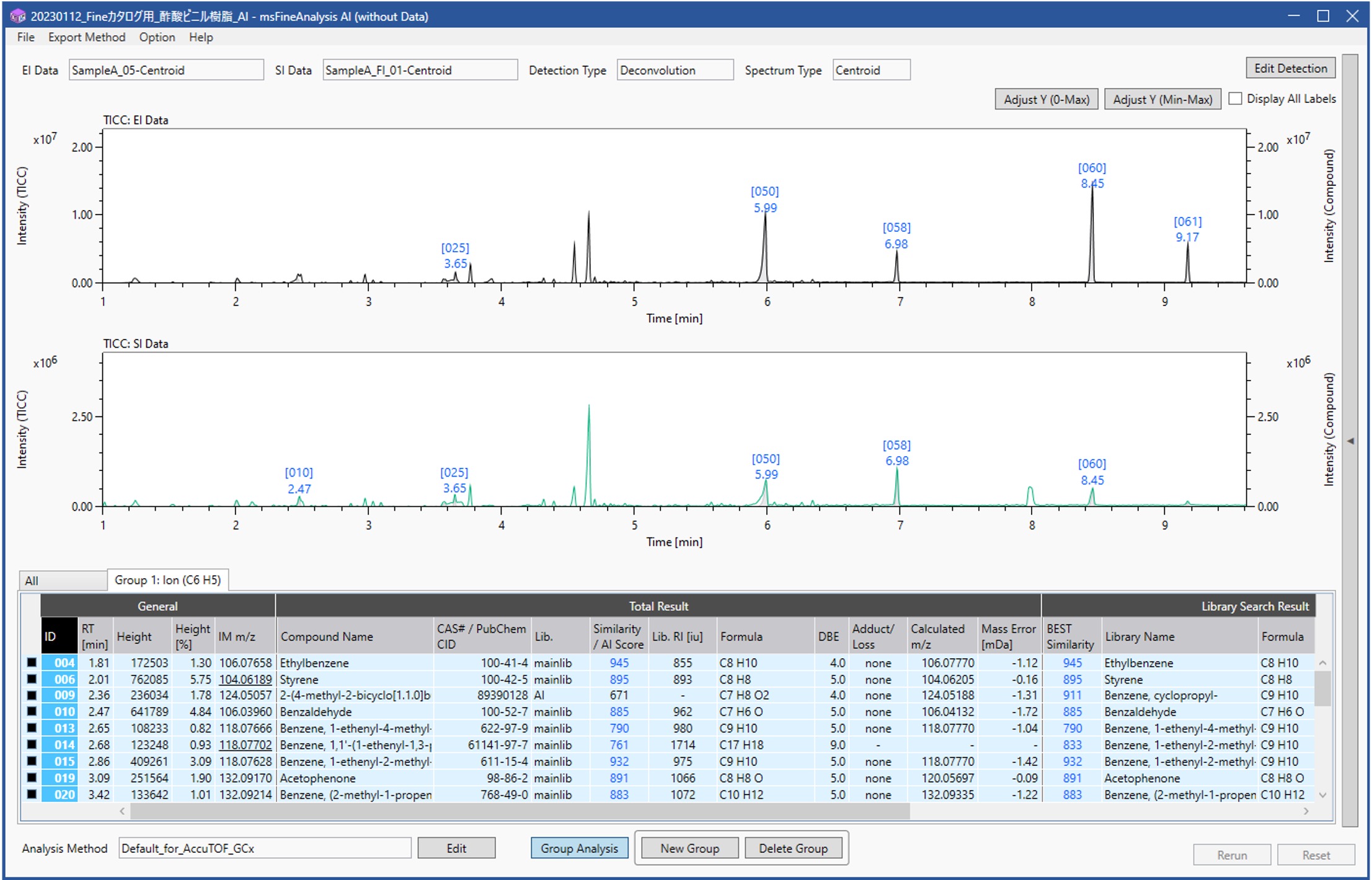The width and height of the screenshot is (1372, 880).
Task: Select row ID 020 in the table
Action: (x=60, y=794)
